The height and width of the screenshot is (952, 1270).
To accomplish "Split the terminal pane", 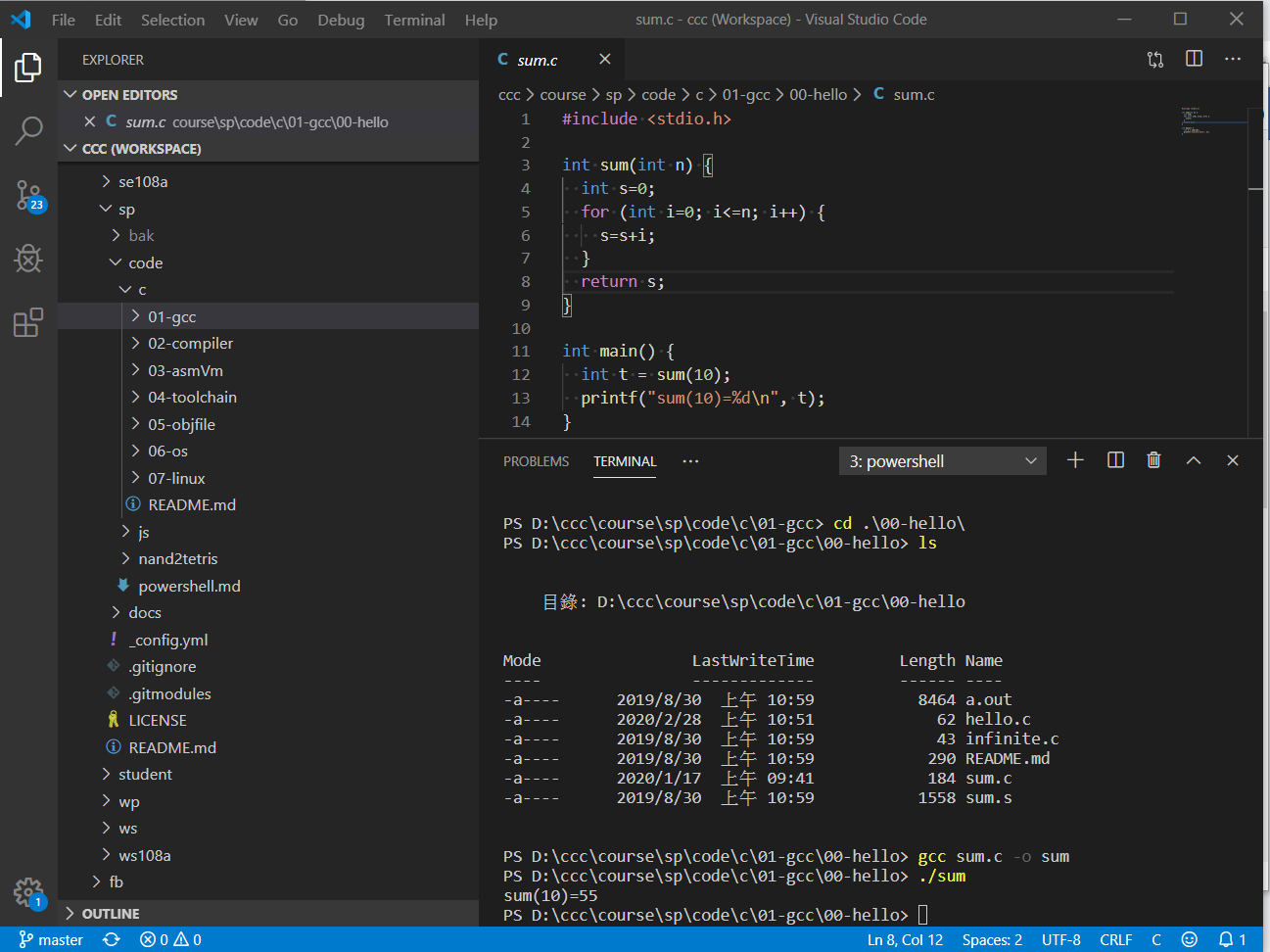I will click(1115, 460).
